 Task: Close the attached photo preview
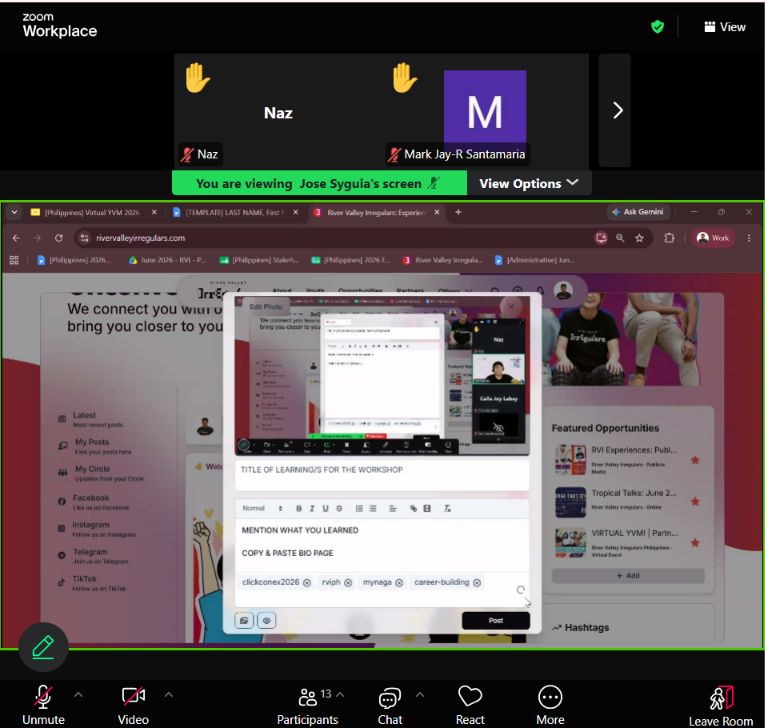[511, 306]
